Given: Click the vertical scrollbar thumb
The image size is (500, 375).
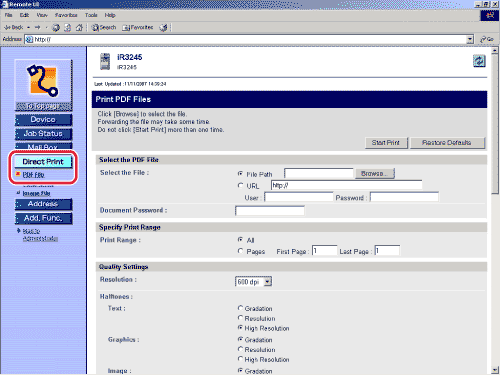Looking at the screenshot, I should pyautogui.click(x=495, y=123).
